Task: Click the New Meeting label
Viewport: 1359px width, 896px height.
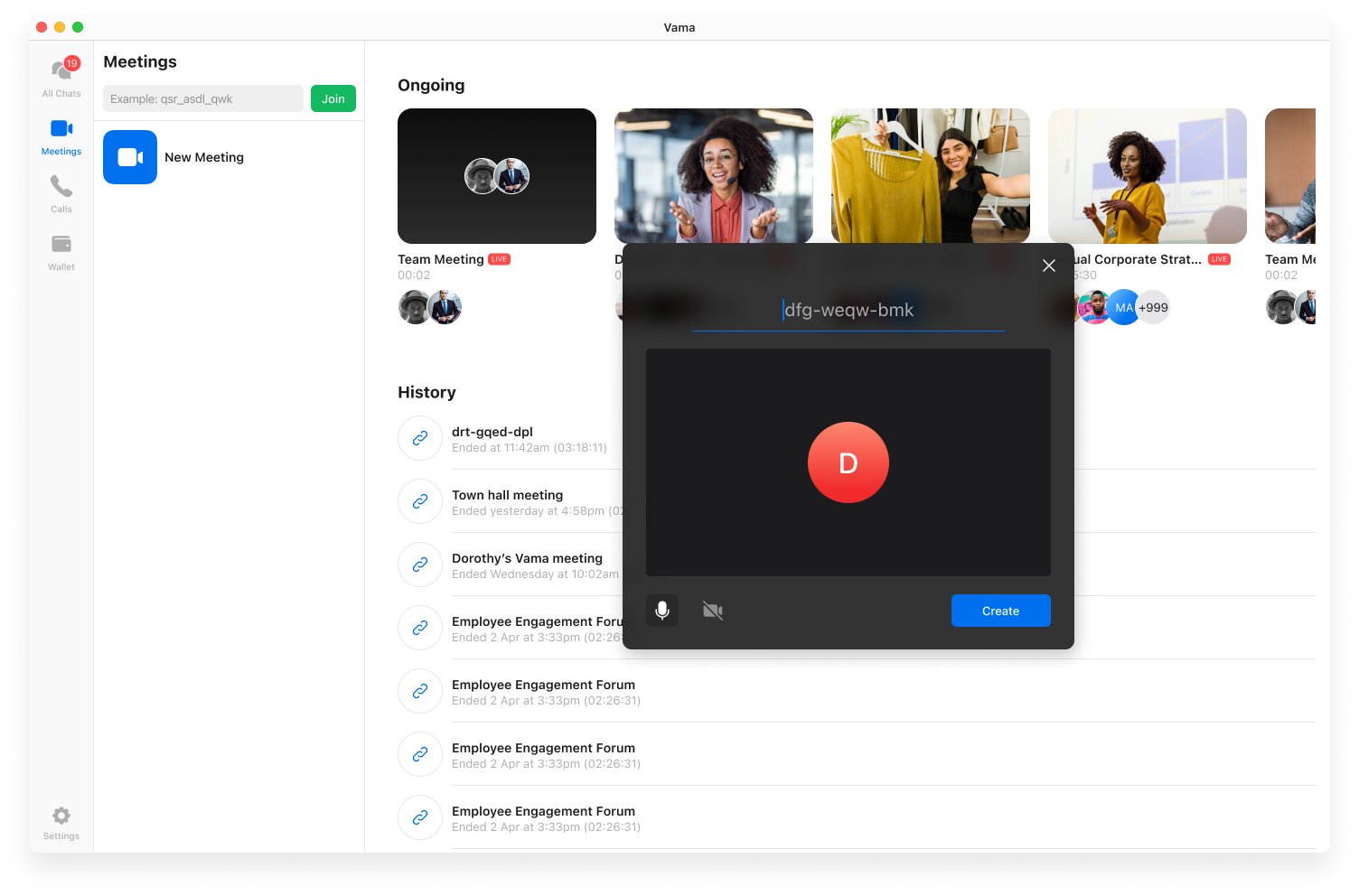Action: click(x=204, y=157)
